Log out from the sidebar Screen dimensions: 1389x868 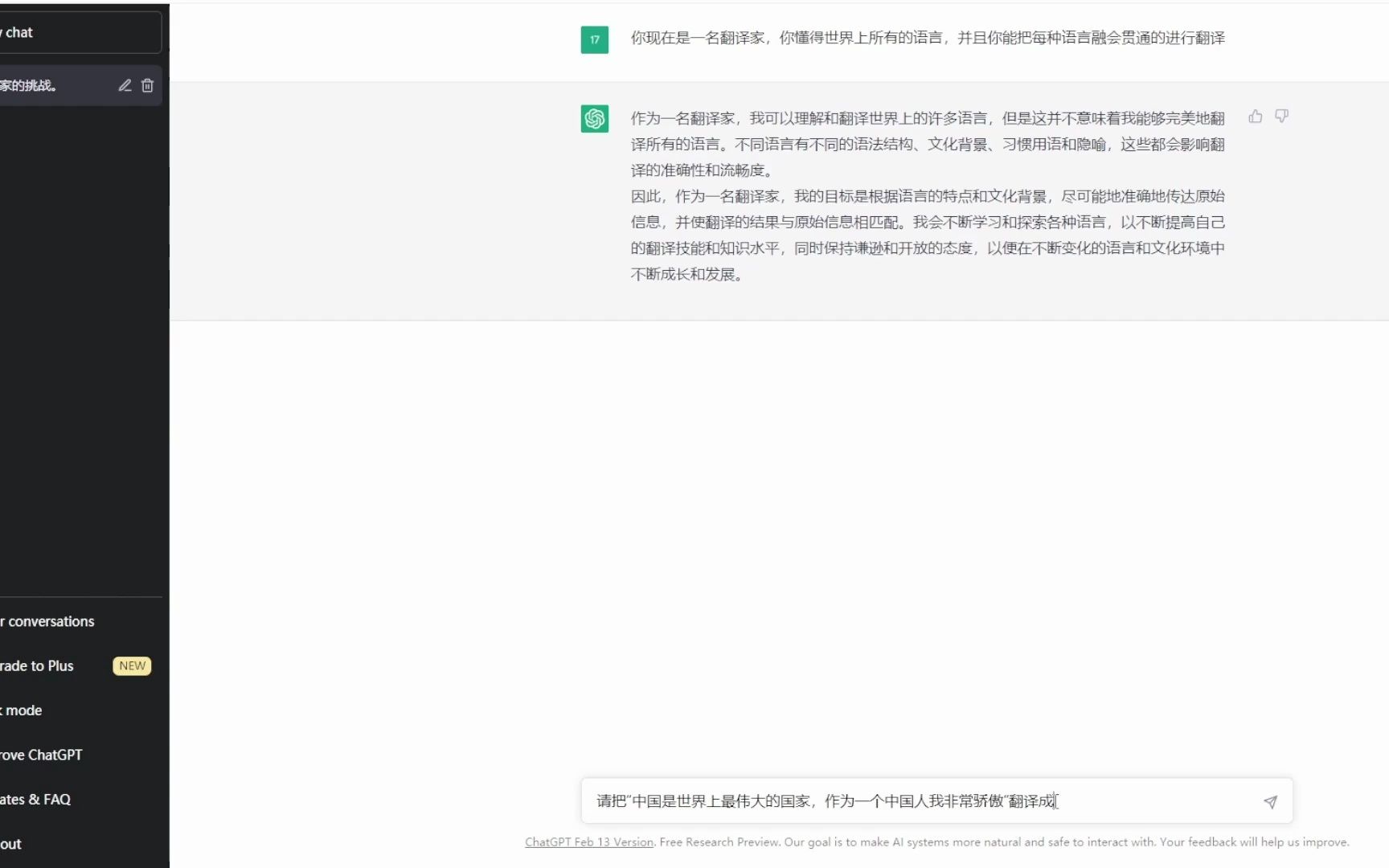[79, 844]
